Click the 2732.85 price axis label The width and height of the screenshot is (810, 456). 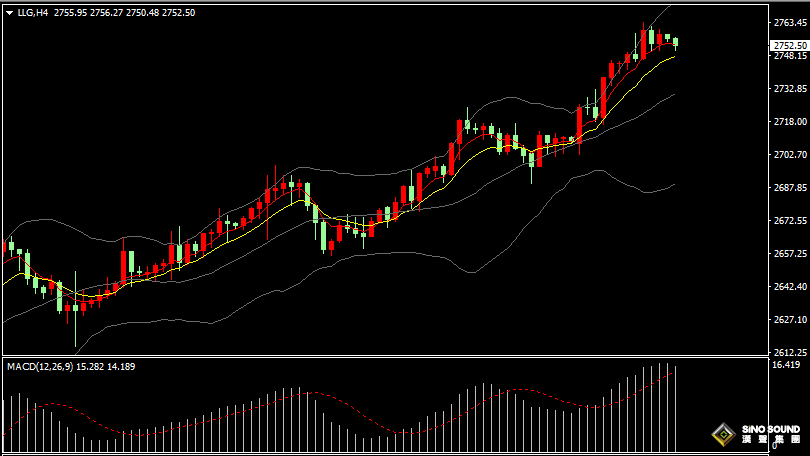[790, 89]
